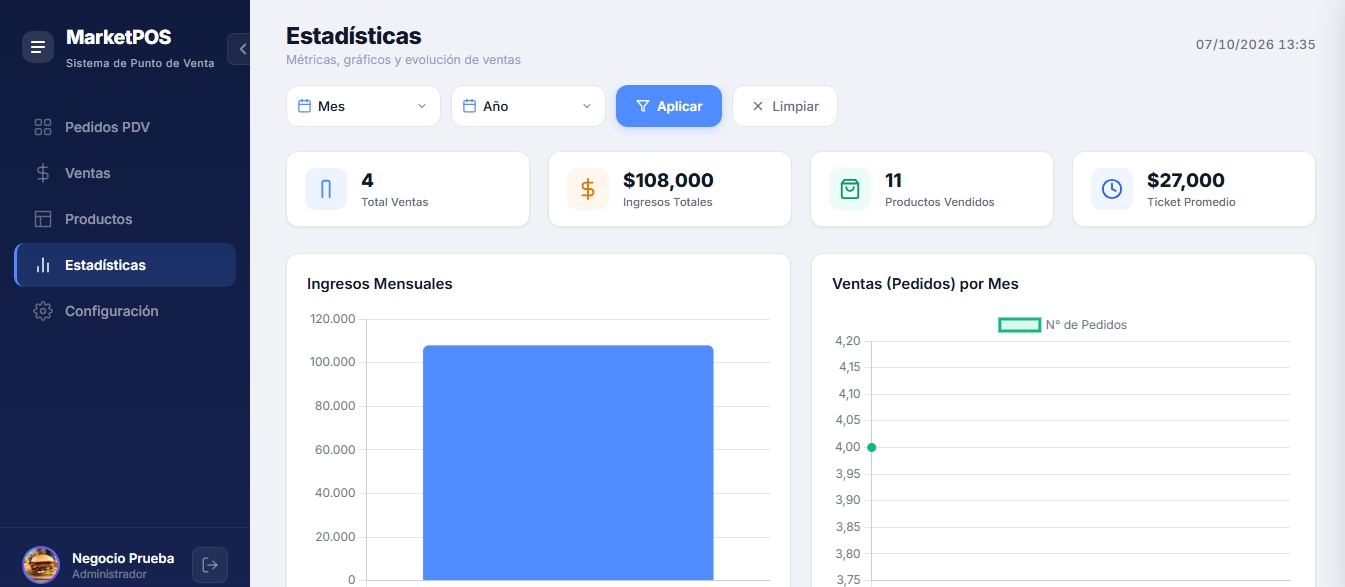This screenshot has height=587, width=1345.
Task: Collapse the sidebar with the chevron button
Action: [240, 49]
